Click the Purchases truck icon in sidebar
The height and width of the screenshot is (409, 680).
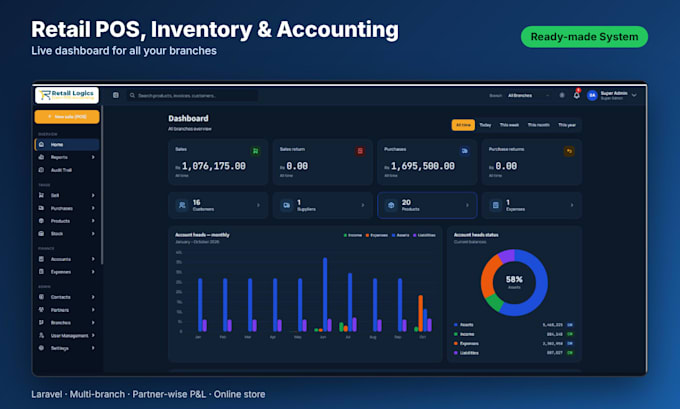(42, 208)
